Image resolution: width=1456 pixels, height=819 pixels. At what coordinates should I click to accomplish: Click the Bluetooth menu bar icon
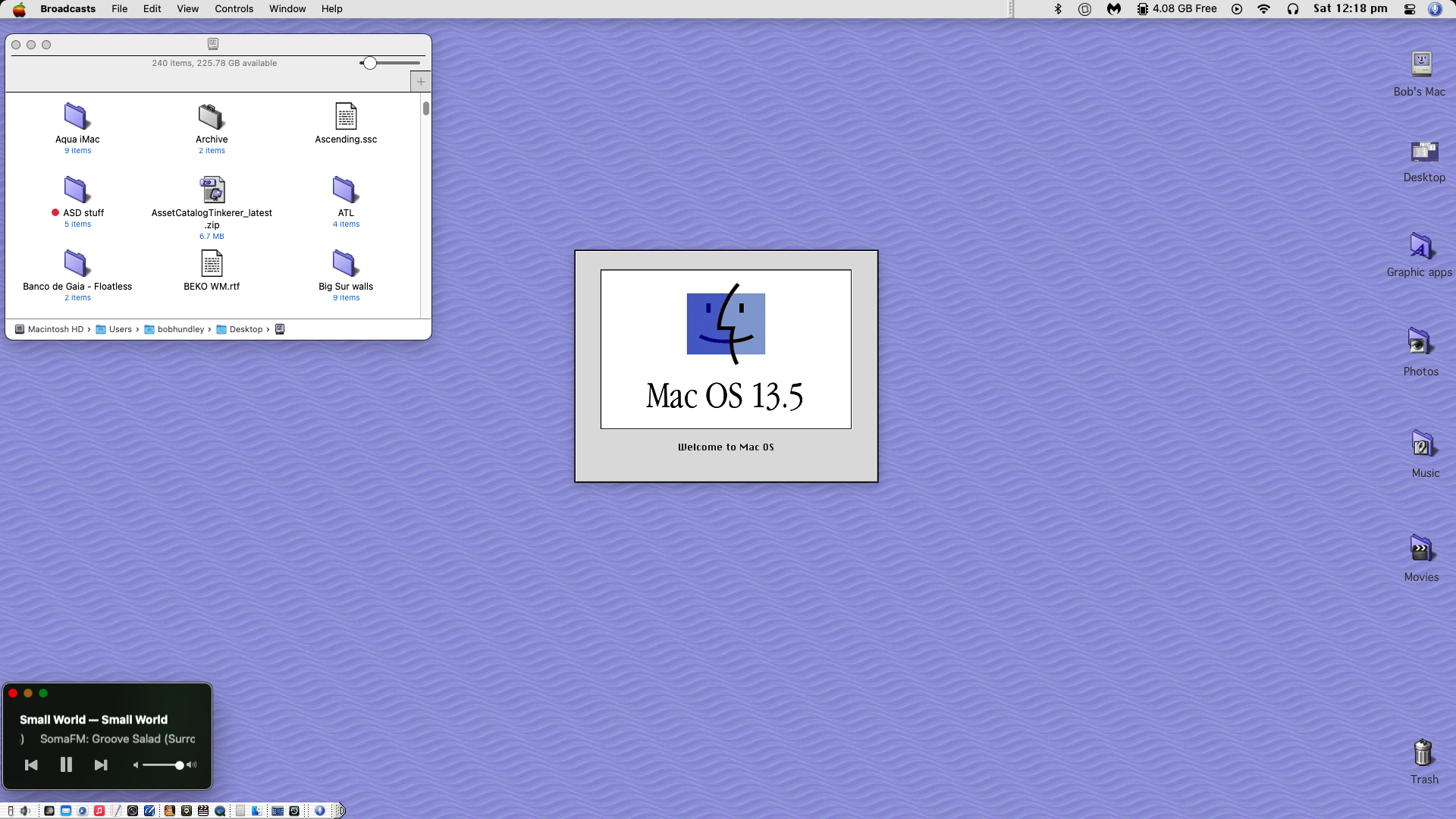coord(1058,9)
